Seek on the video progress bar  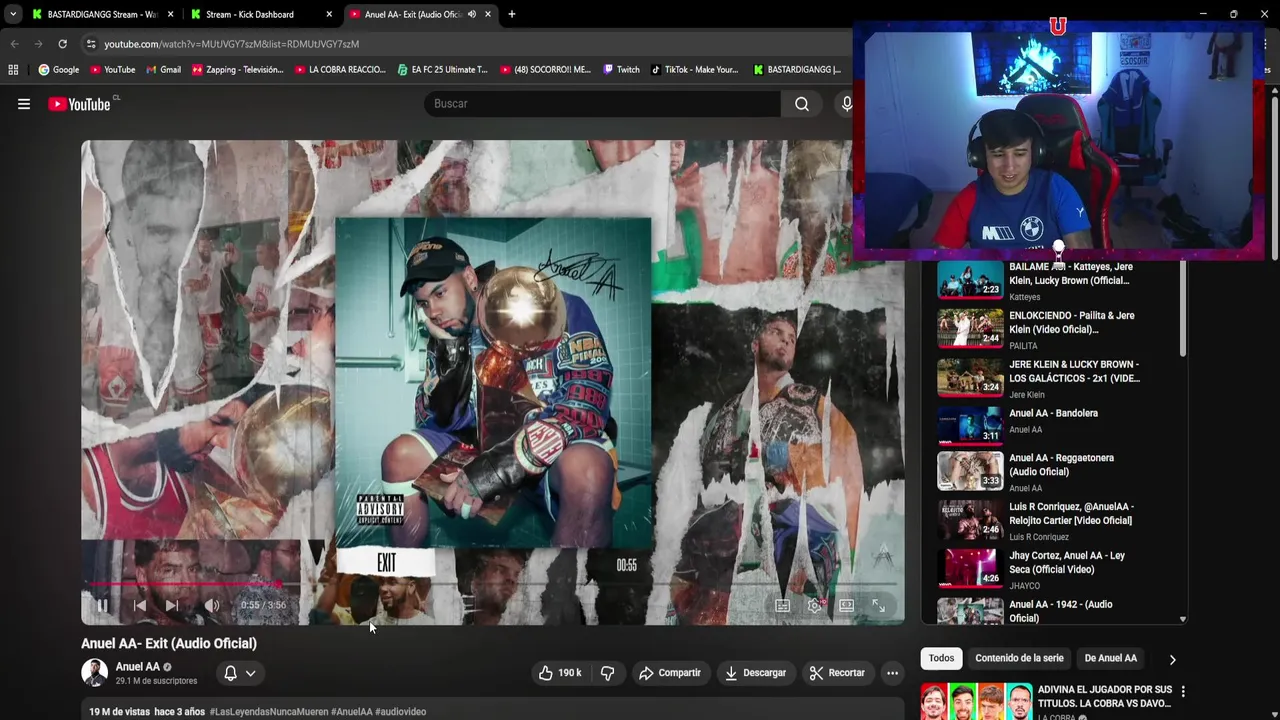(x=493, y=583)
